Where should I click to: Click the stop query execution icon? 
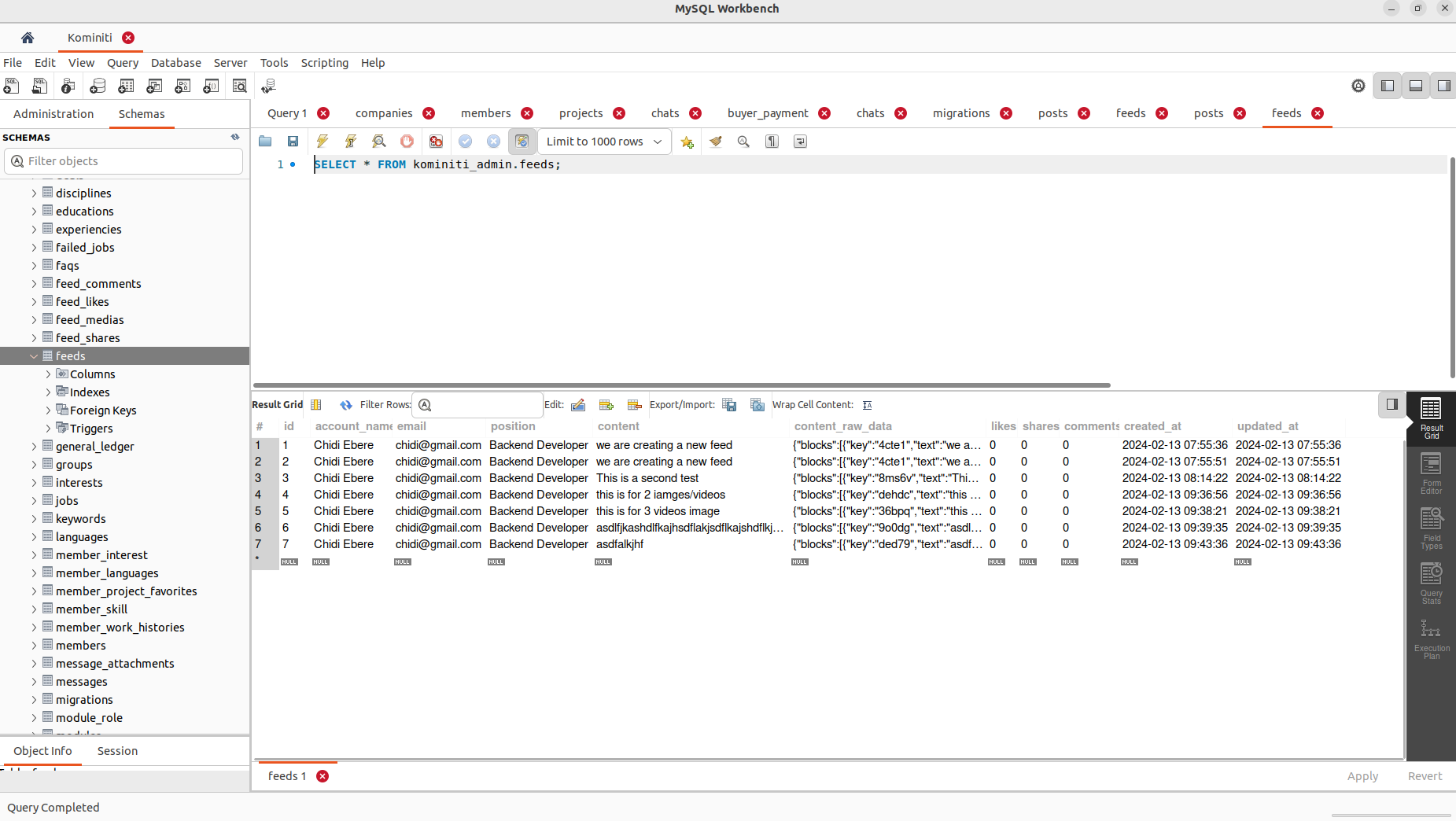[407, 142]
